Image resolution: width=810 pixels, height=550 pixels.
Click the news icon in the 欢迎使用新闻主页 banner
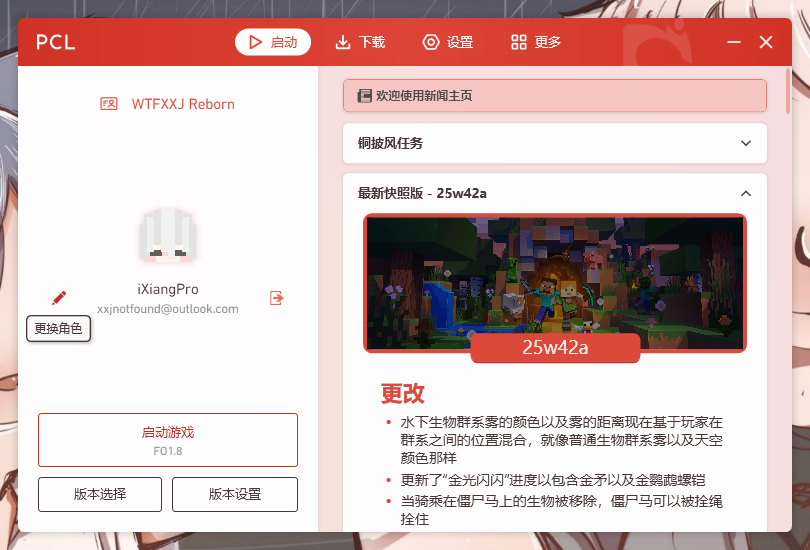[364, 96]
